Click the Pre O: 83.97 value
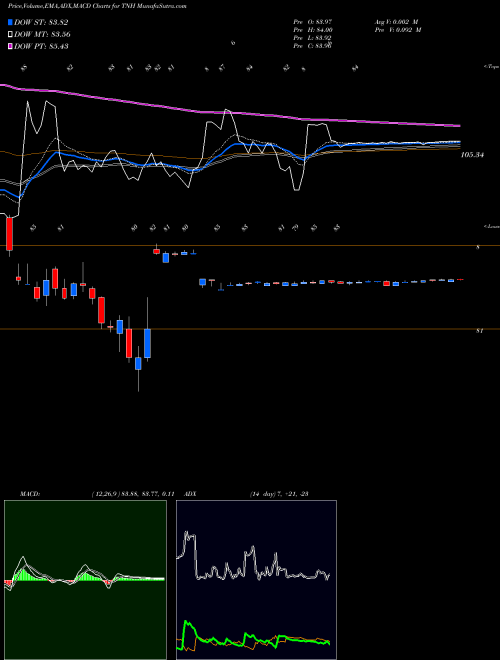This screenshot has height=660, width=500. coord(313,21)
